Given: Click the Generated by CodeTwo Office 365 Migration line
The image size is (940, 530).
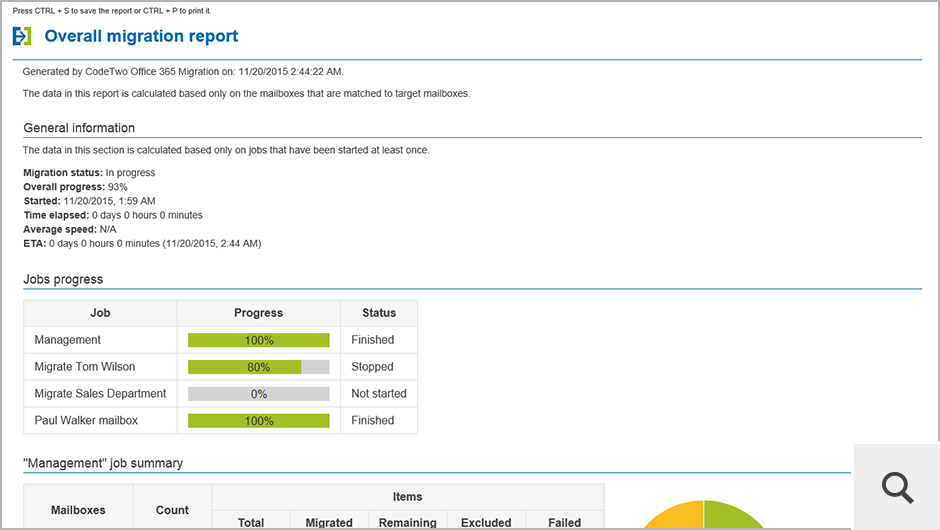Looking at the screenshot, I should [183, 72].
